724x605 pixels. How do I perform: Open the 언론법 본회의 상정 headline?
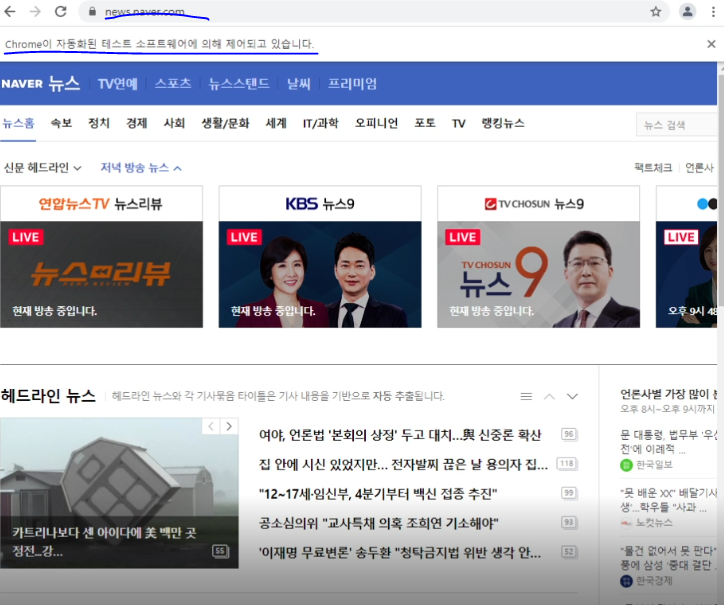tap(400, 435)
